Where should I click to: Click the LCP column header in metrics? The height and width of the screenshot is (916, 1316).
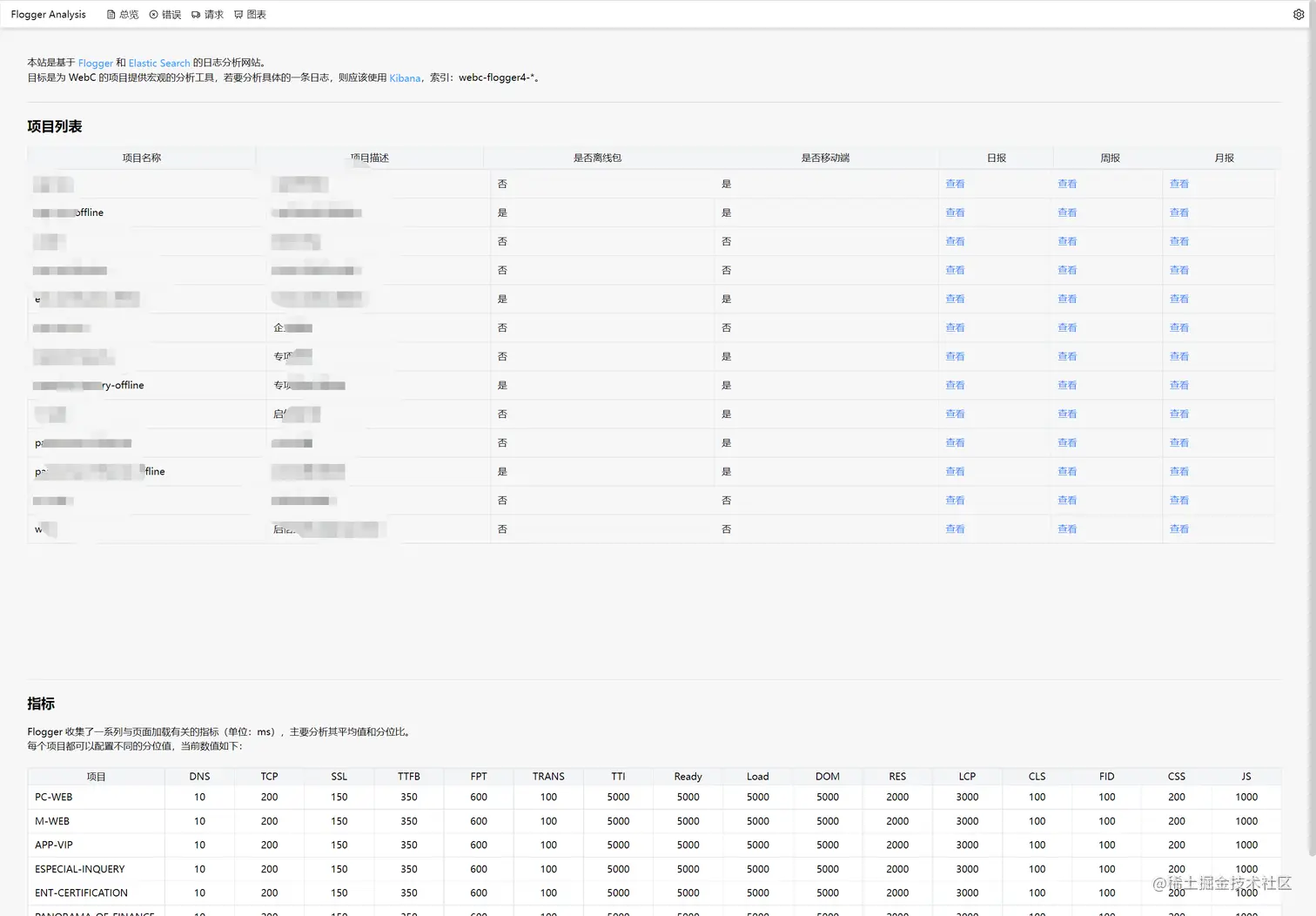point(967,777)
